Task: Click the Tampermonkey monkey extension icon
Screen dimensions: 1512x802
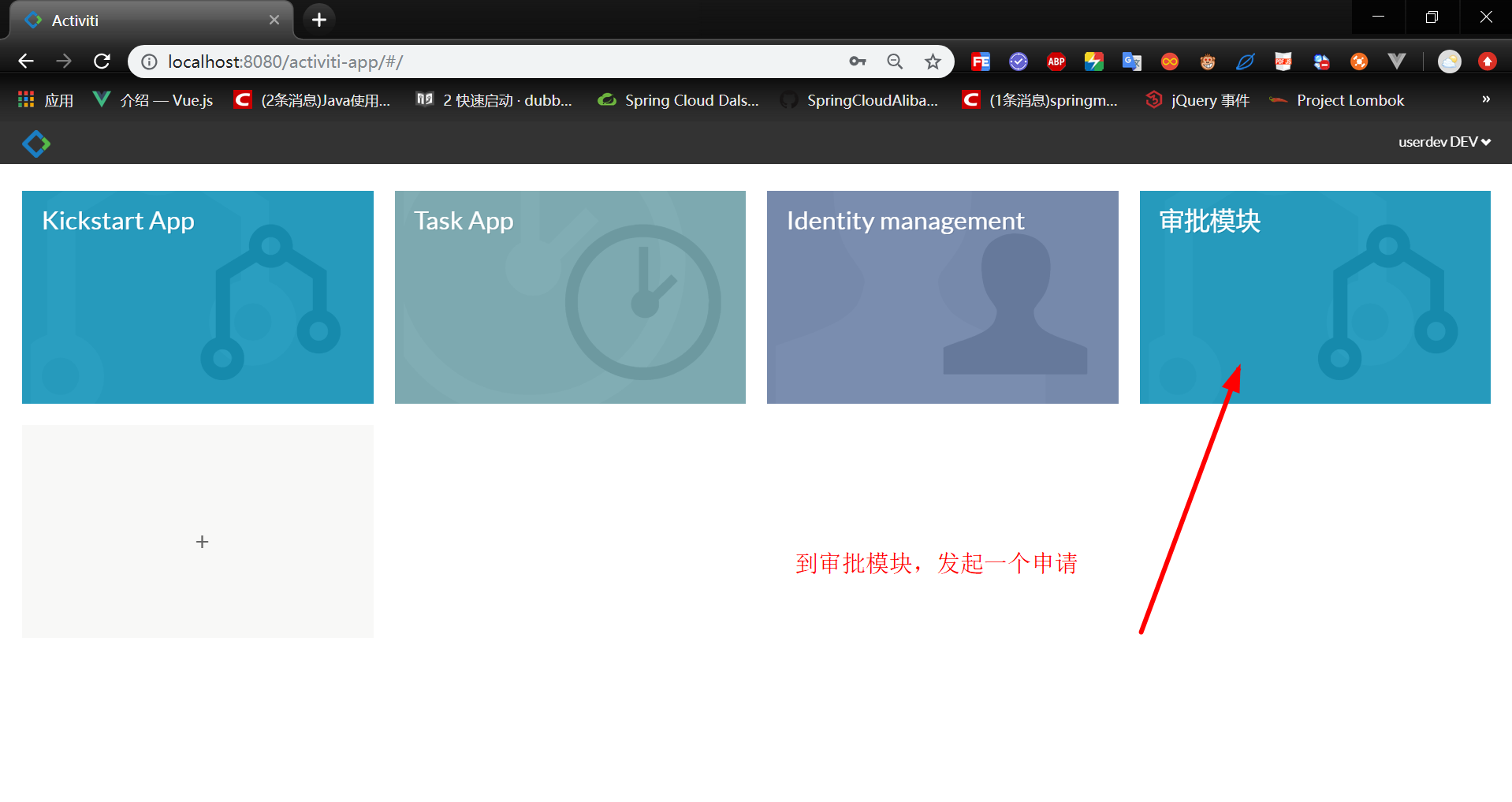Action: tap(1207, 61)
